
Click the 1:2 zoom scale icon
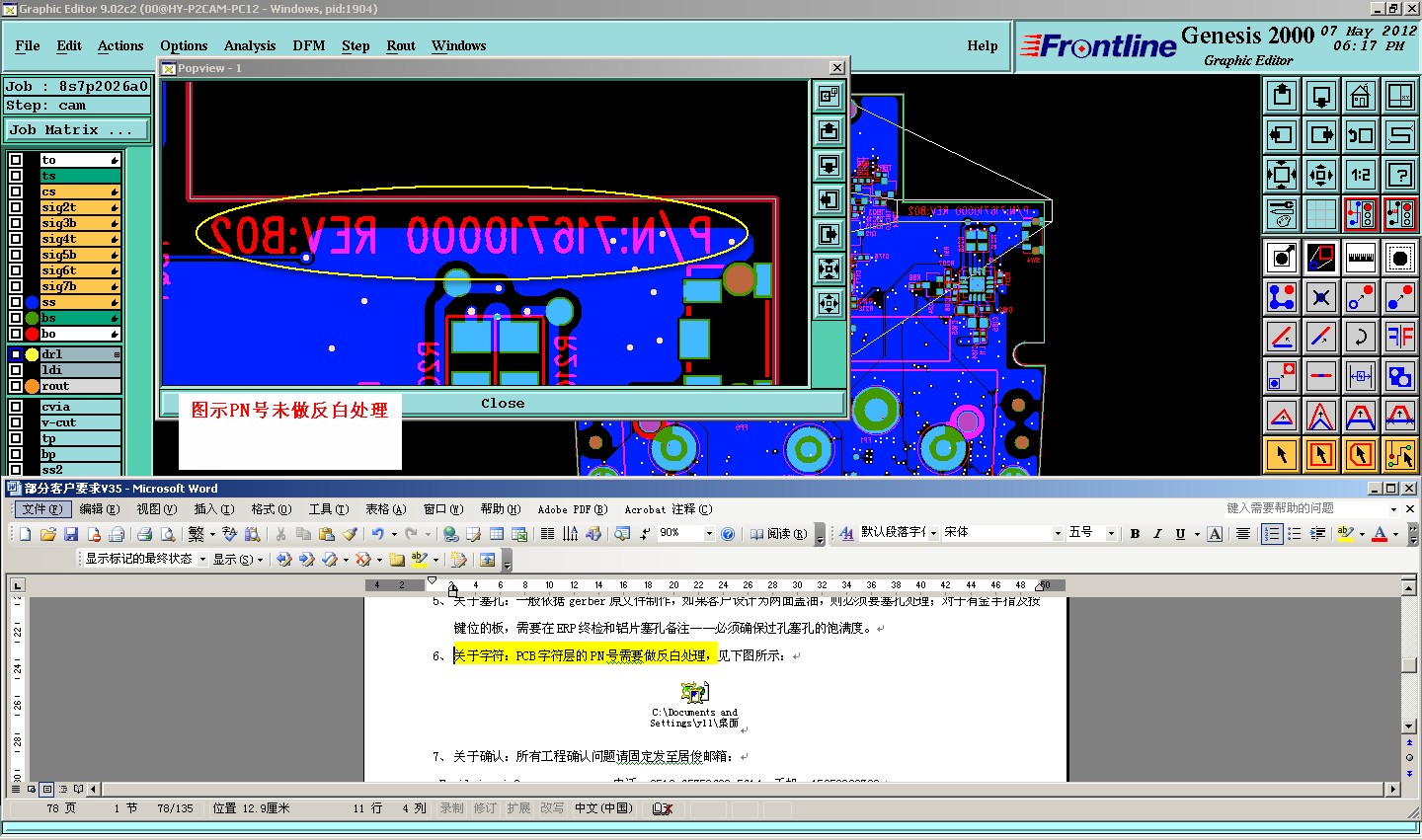(1361, 175)
